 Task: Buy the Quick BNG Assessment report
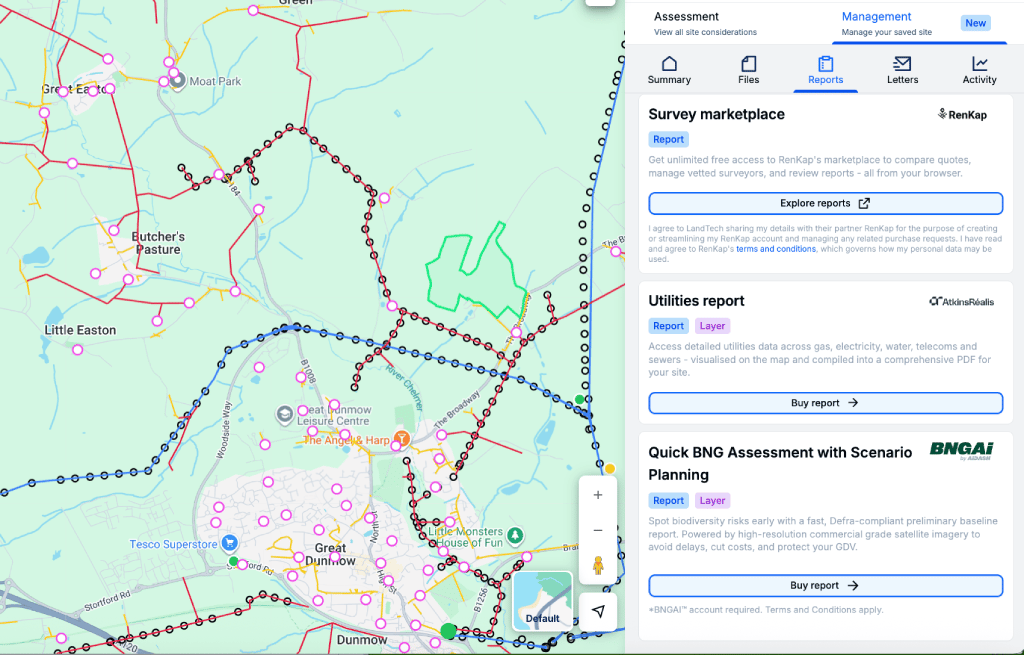825,586
